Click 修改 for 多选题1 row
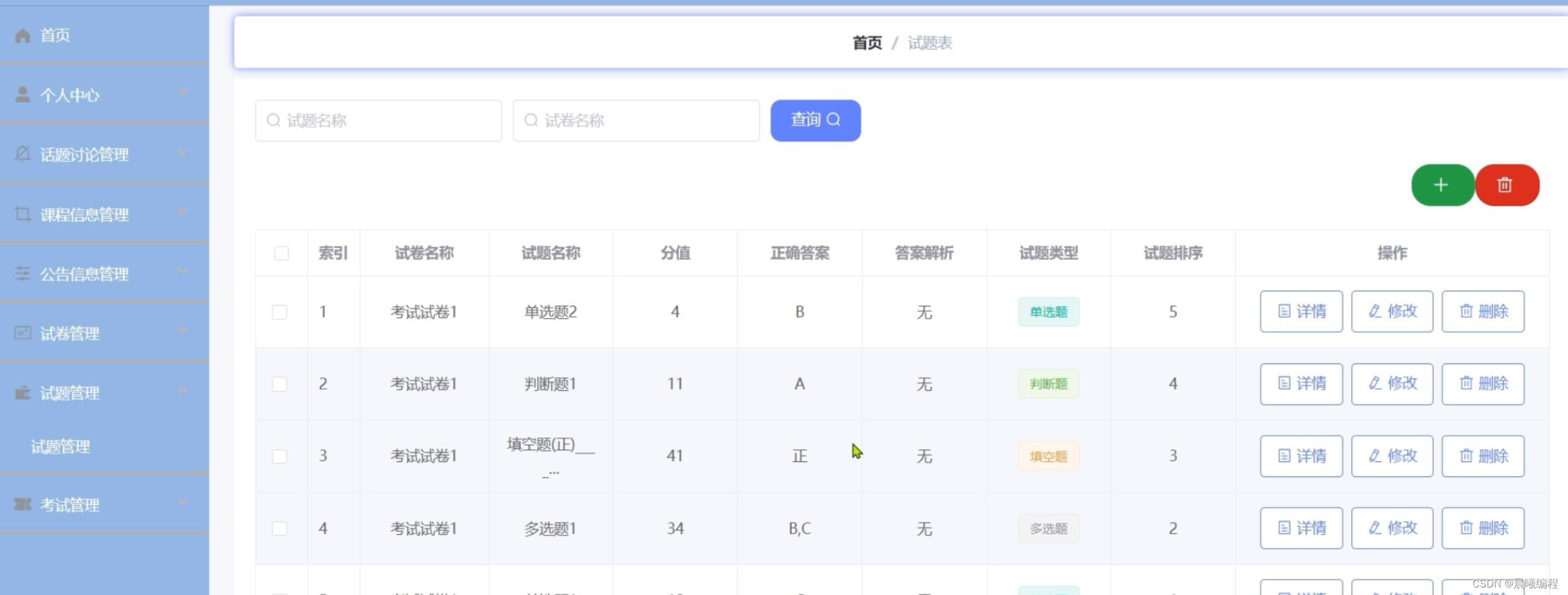The image size is (1568, 595). [1392, 528]
